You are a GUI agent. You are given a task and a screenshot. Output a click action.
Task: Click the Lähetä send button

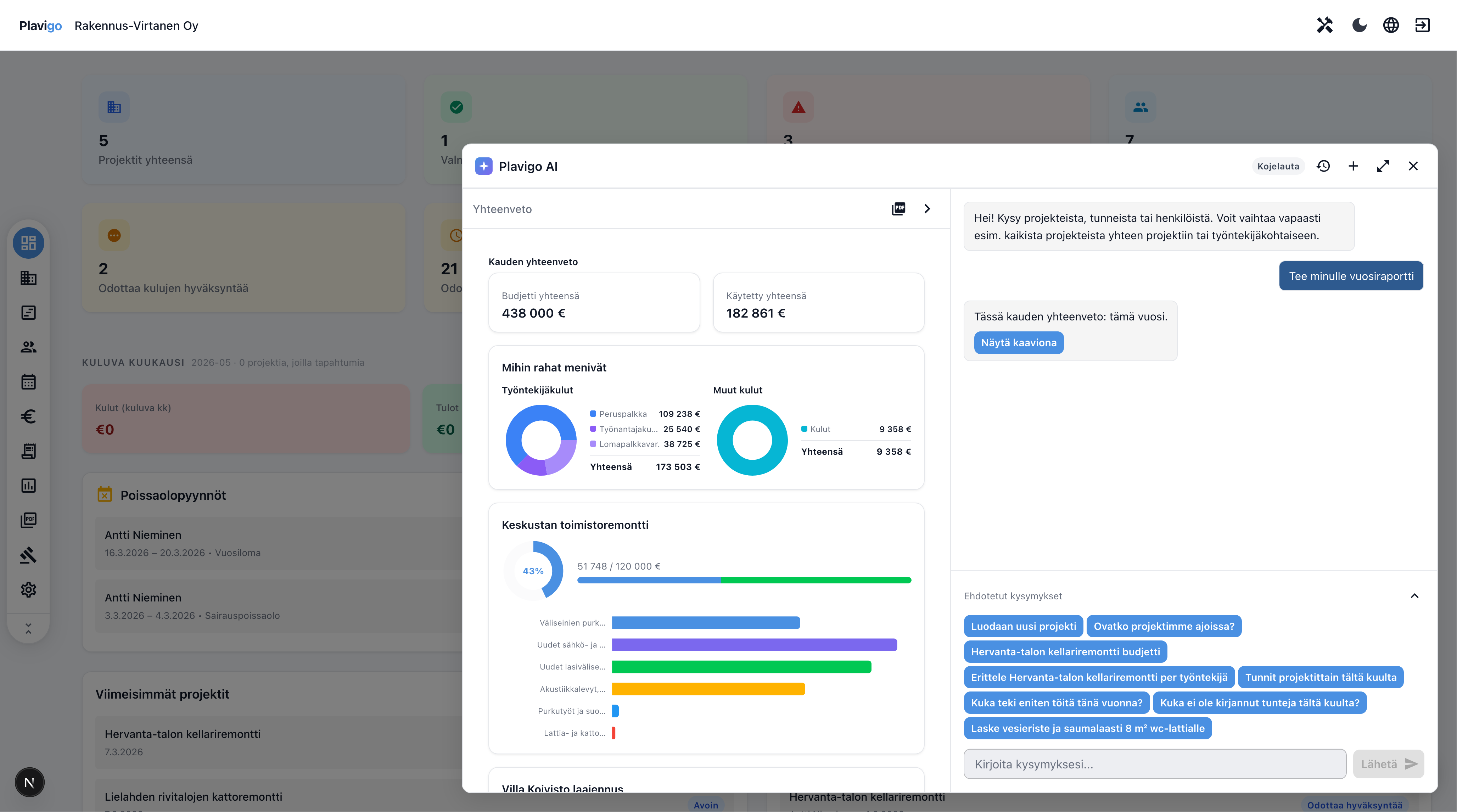click(1389, 765)
